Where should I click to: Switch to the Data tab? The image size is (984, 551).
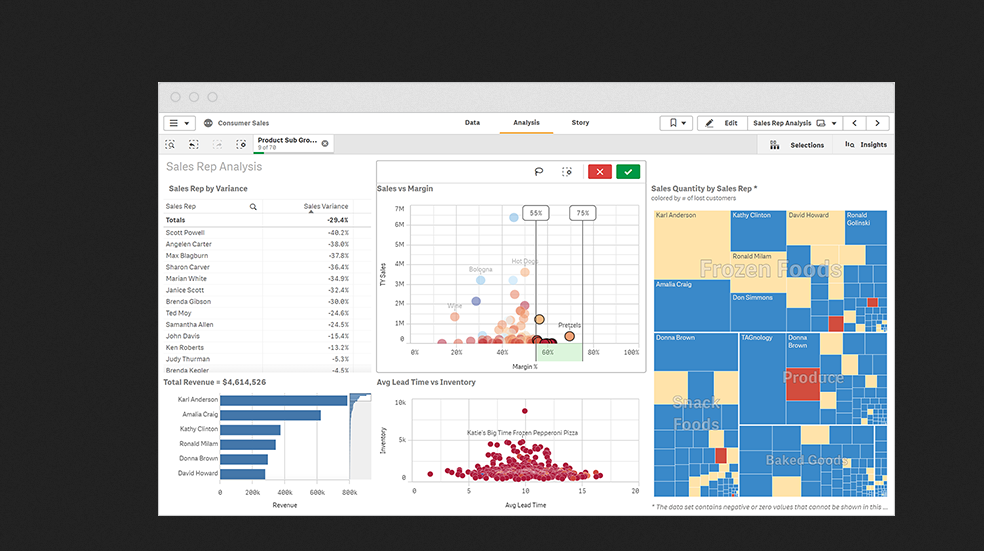tap(472, 123)
